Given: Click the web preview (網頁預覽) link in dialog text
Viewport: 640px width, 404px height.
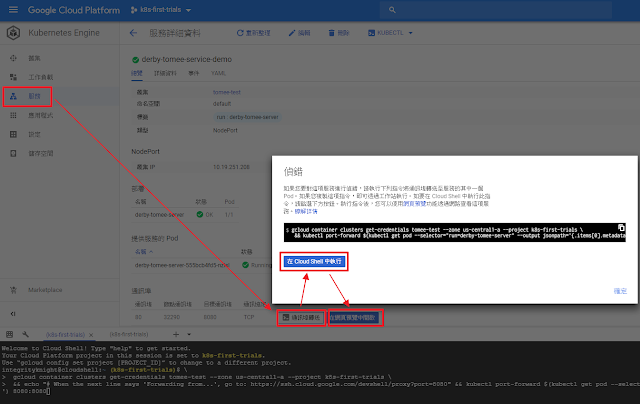Looking at the screenshot, I should pyautogui.click(x=414, y=204).
